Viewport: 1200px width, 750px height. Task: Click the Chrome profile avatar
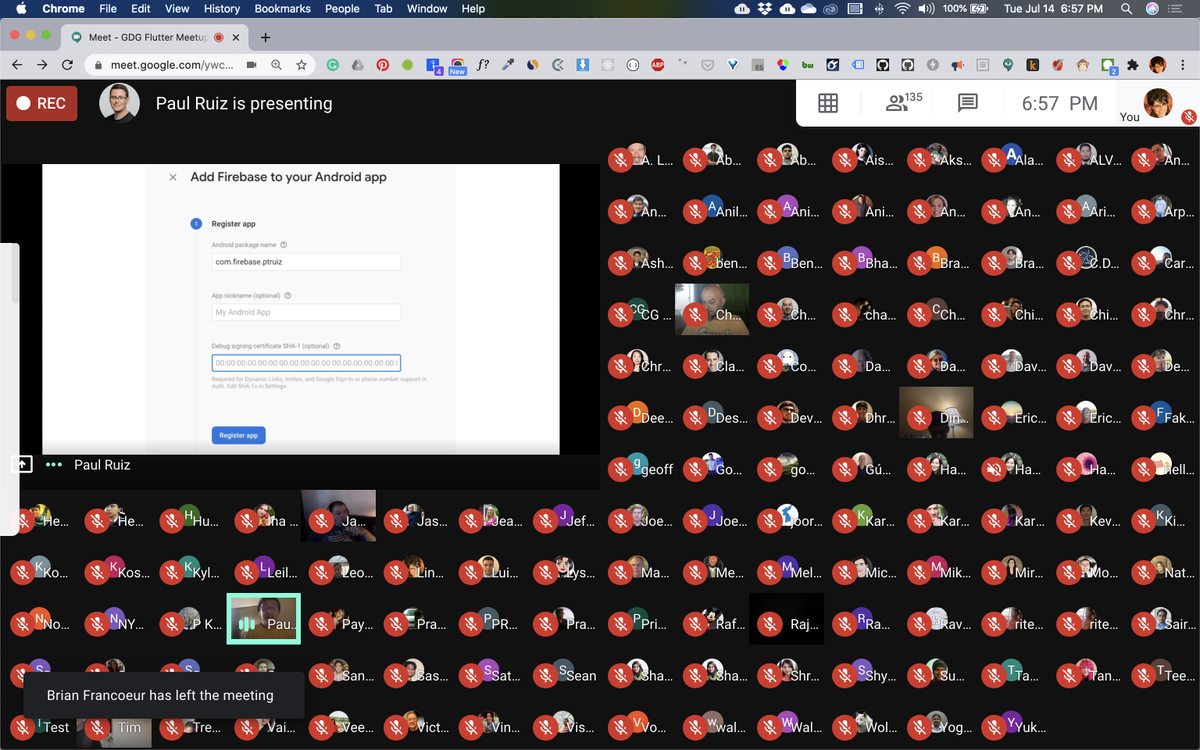click(x=1158, y=65)
